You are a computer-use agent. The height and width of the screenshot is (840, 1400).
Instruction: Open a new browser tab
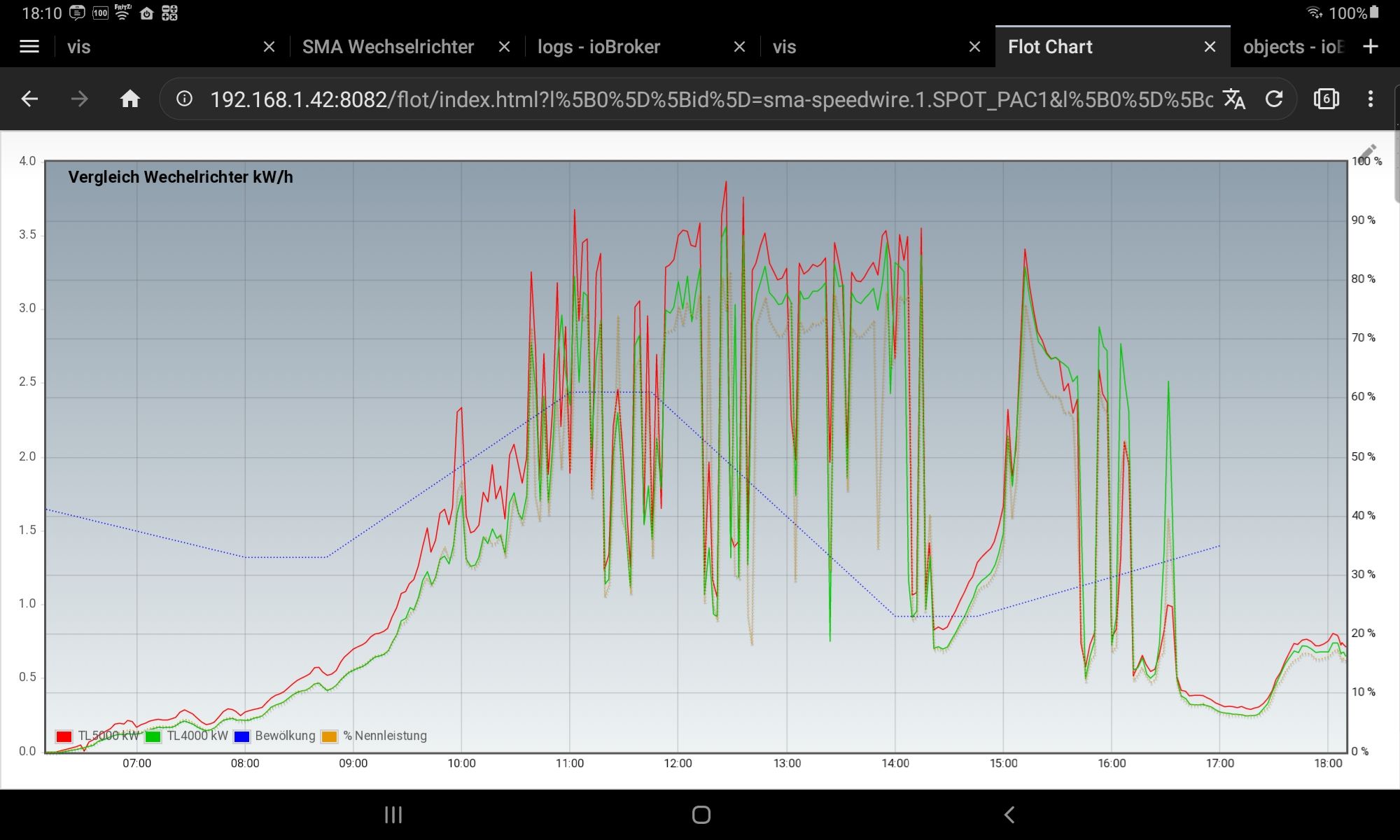coord(1371,47)
